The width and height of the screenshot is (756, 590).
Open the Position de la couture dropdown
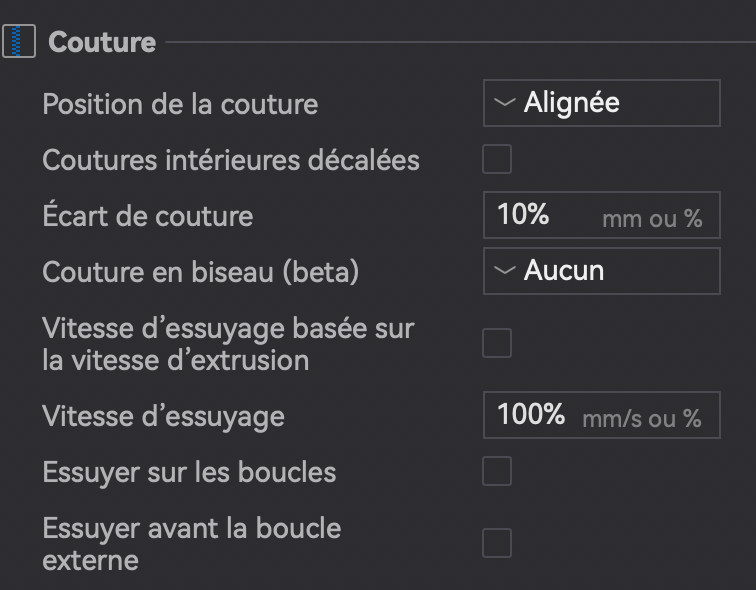pos(602,103)
